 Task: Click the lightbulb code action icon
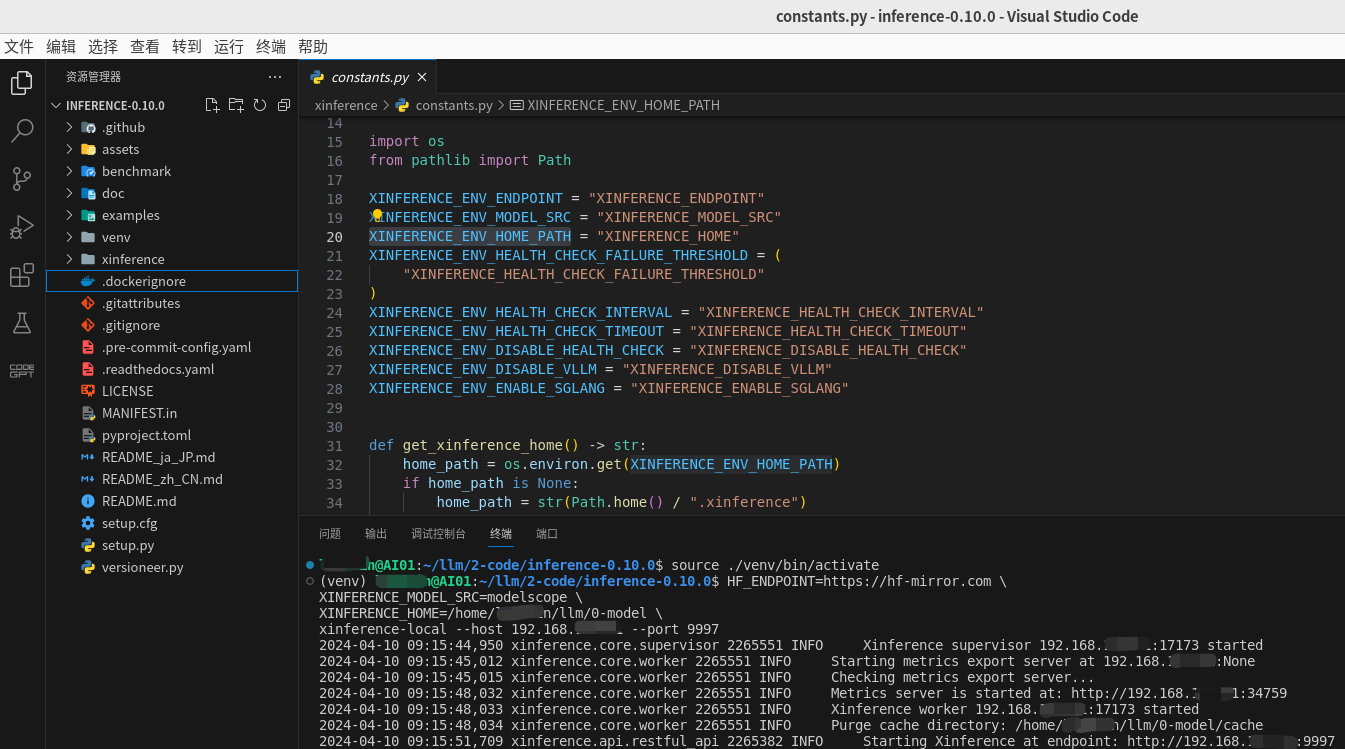(377, 216)
